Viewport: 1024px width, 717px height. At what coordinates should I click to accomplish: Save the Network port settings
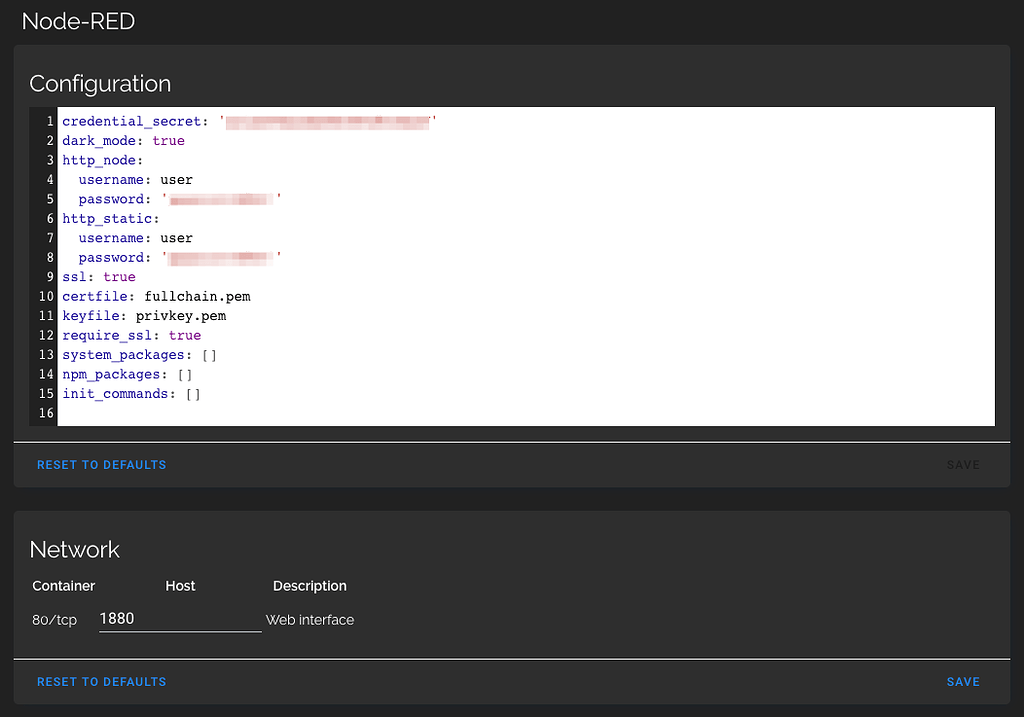tap(962, 682)
